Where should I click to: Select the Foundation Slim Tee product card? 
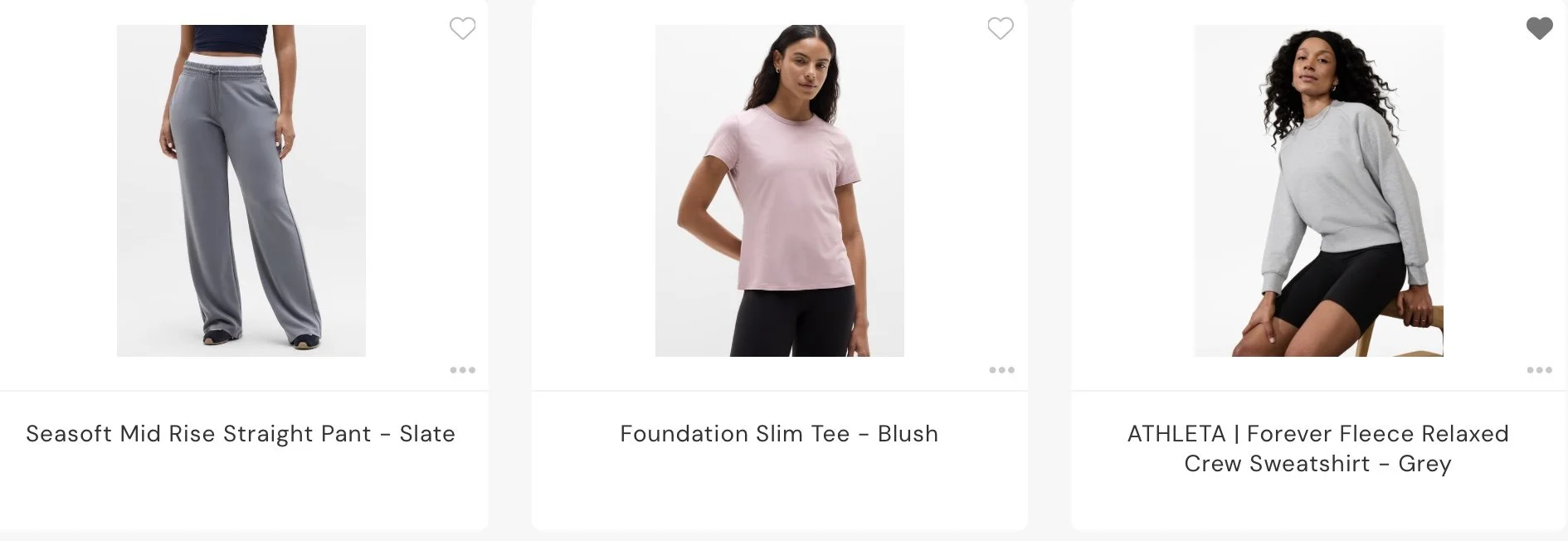pos(780,265)
